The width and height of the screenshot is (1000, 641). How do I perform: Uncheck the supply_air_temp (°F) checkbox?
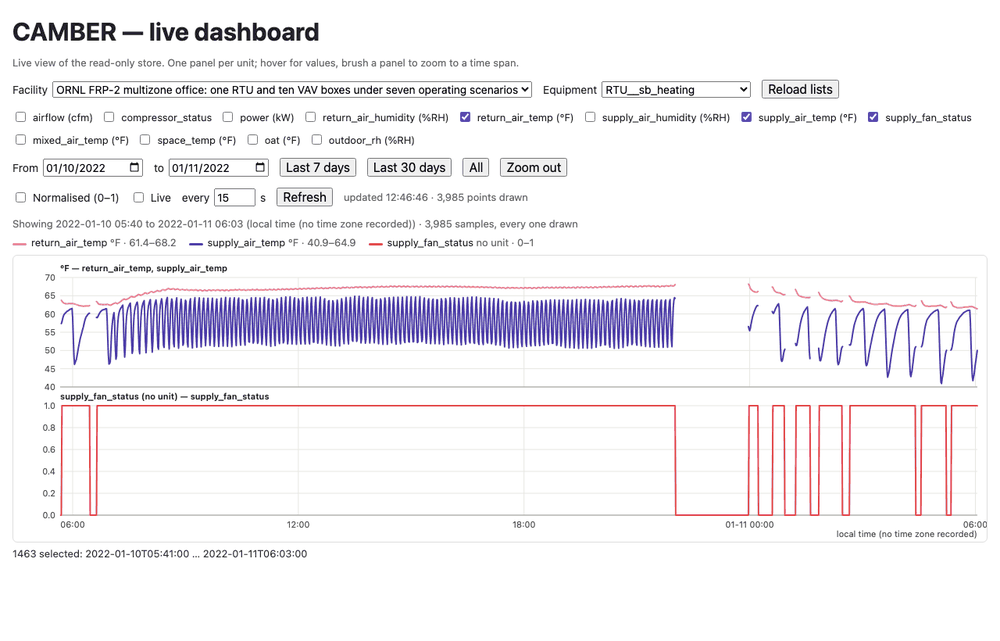click(746, 117)
